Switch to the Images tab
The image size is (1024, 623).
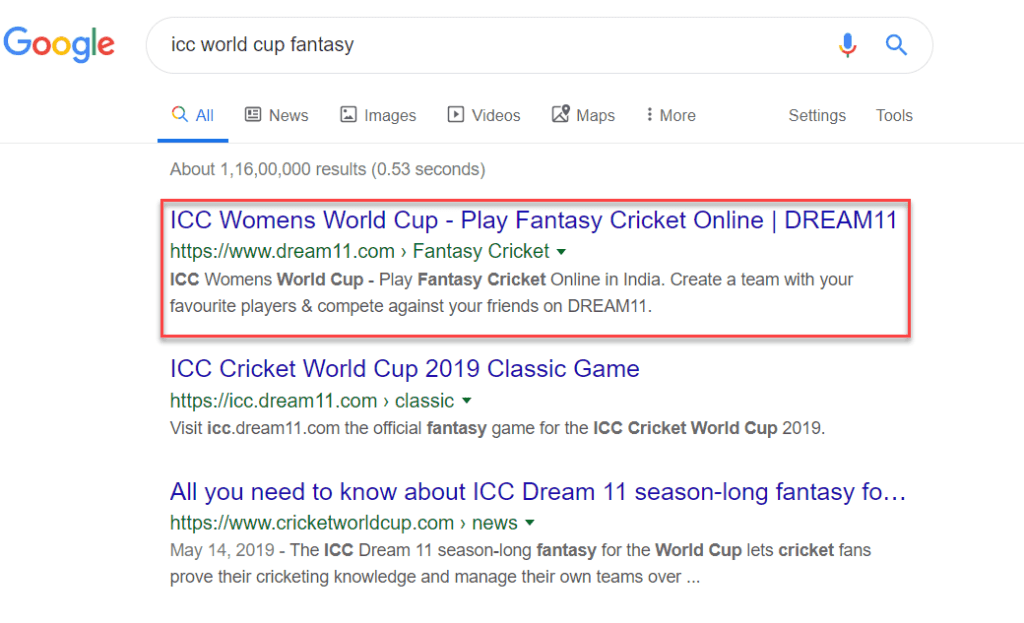[x=378, y=116]
